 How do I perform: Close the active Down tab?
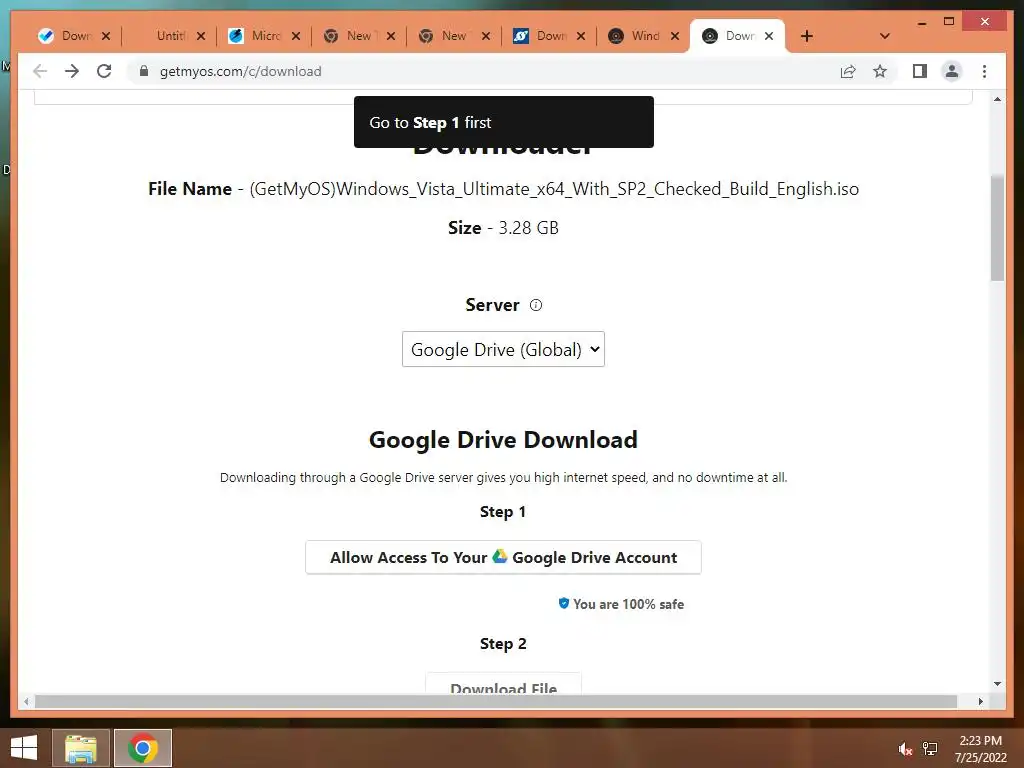tap(769, 36)
